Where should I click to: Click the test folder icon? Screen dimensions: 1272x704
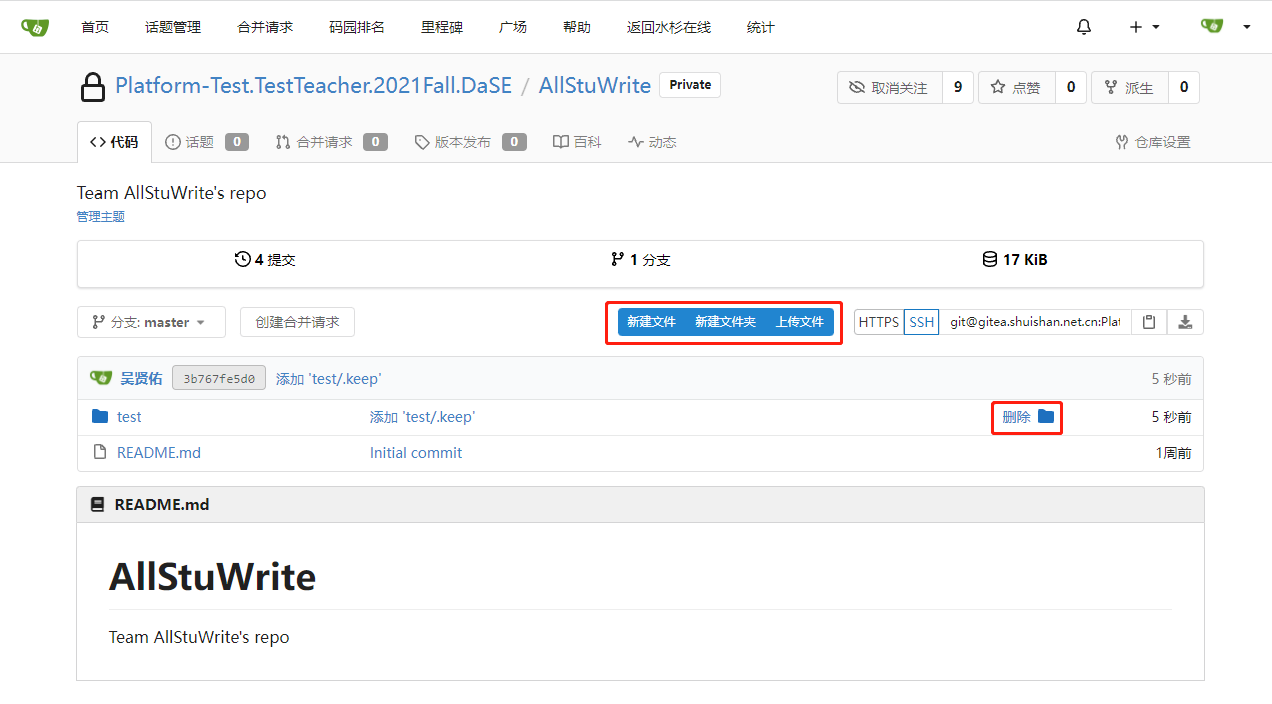100,417
